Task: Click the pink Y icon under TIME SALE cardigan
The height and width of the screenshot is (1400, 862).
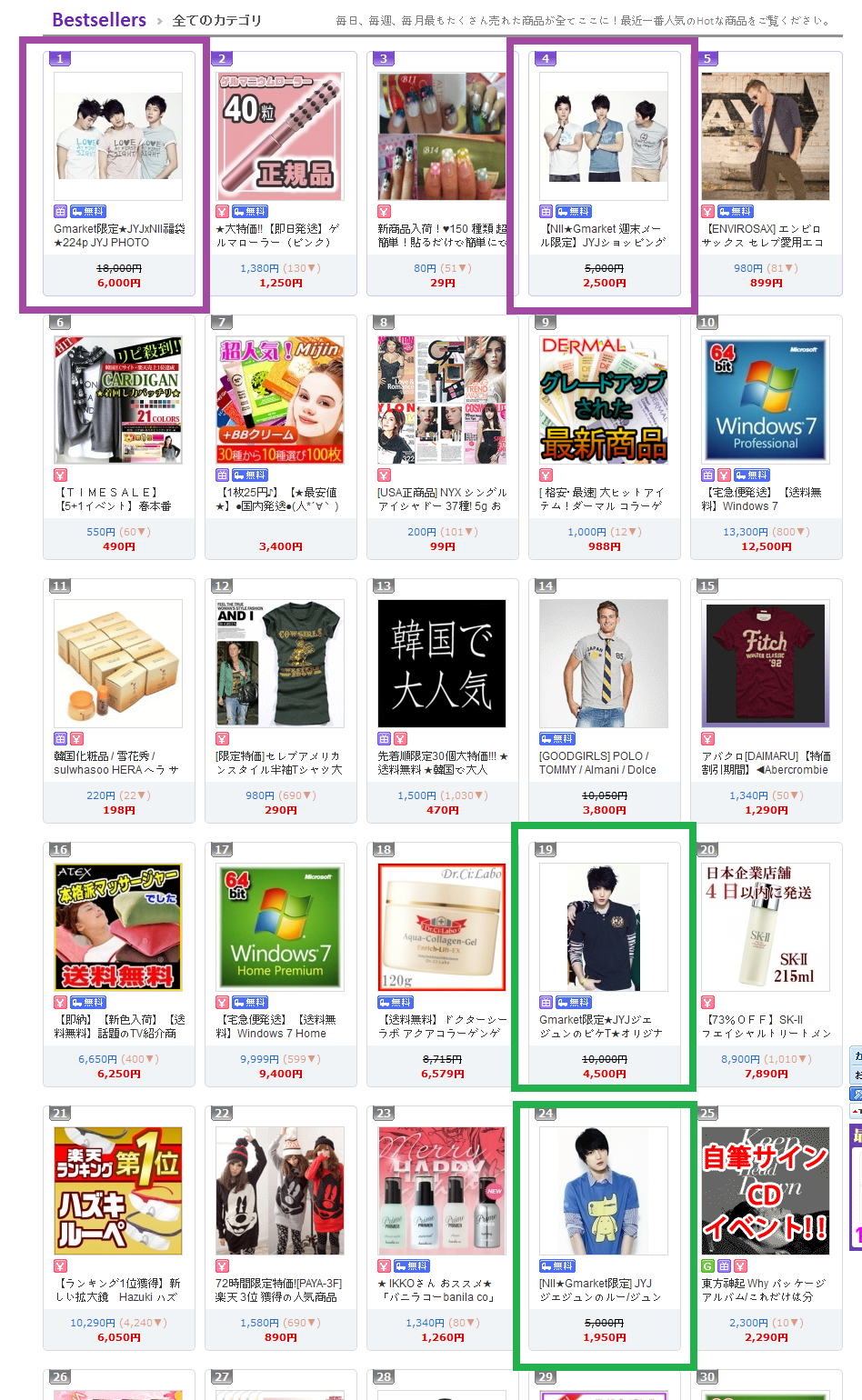Action: pos(60,475)
